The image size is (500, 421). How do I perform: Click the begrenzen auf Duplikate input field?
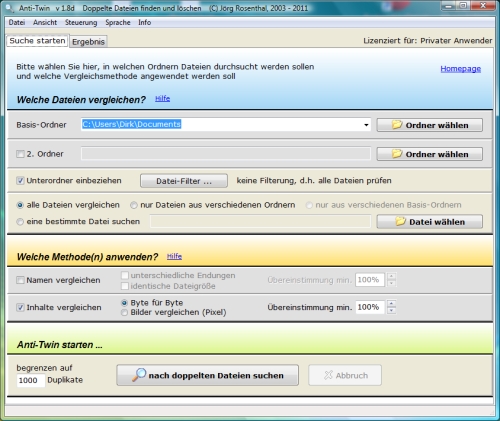pyautogui.click(x=31, y=380)
